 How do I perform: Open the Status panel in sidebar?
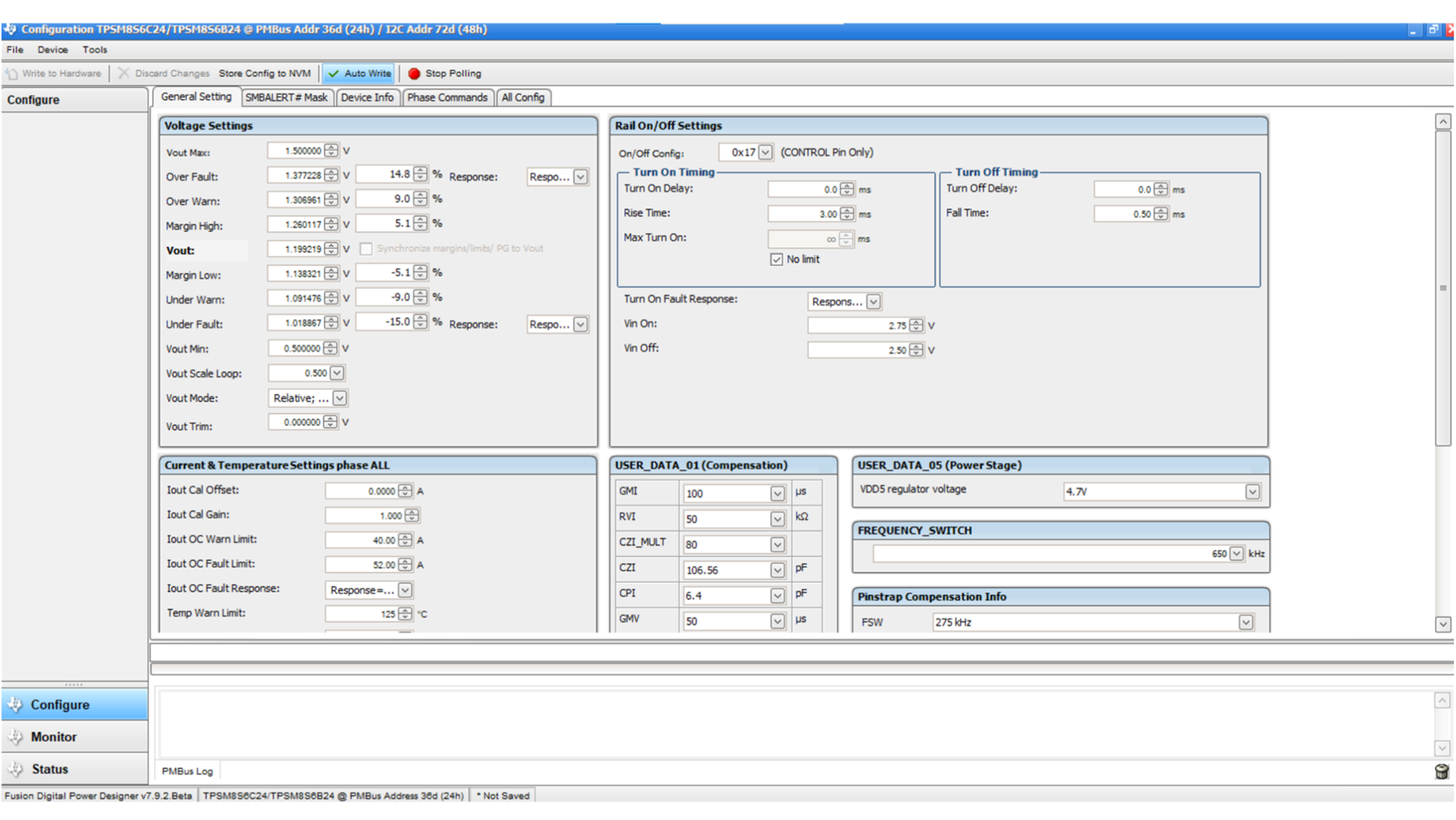pos(50,769)
